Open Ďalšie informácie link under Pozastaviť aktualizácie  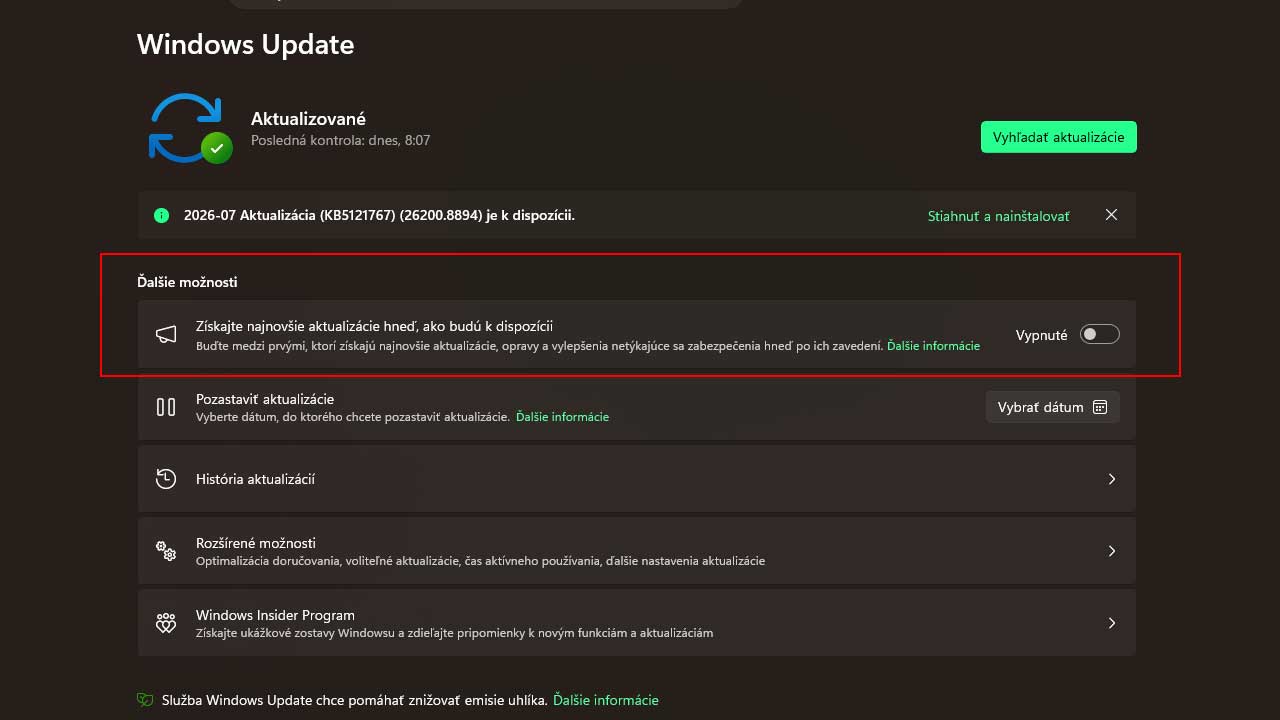point(562,417)
